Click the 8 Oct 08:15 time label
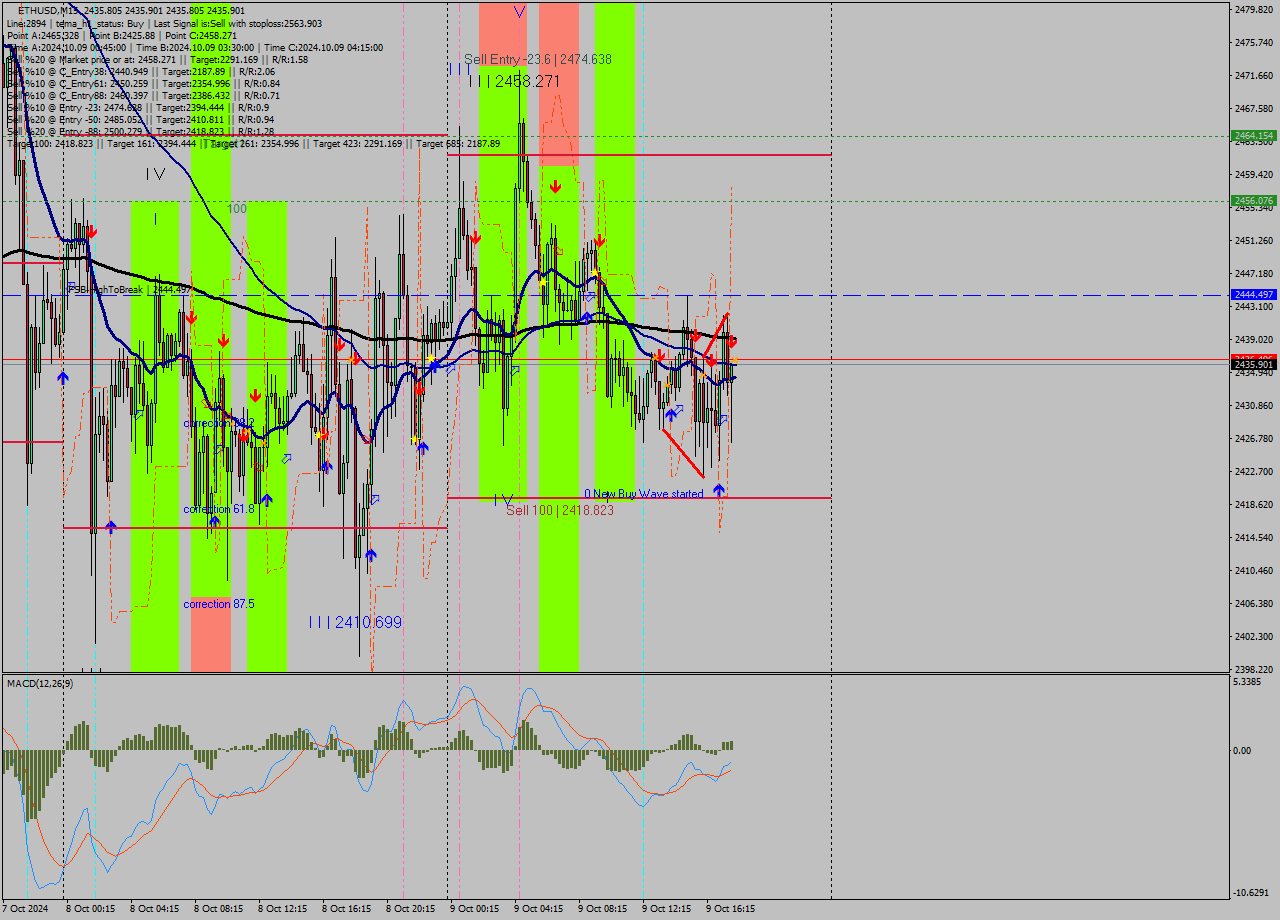The image size is (1280, 920). pos(219,909)
